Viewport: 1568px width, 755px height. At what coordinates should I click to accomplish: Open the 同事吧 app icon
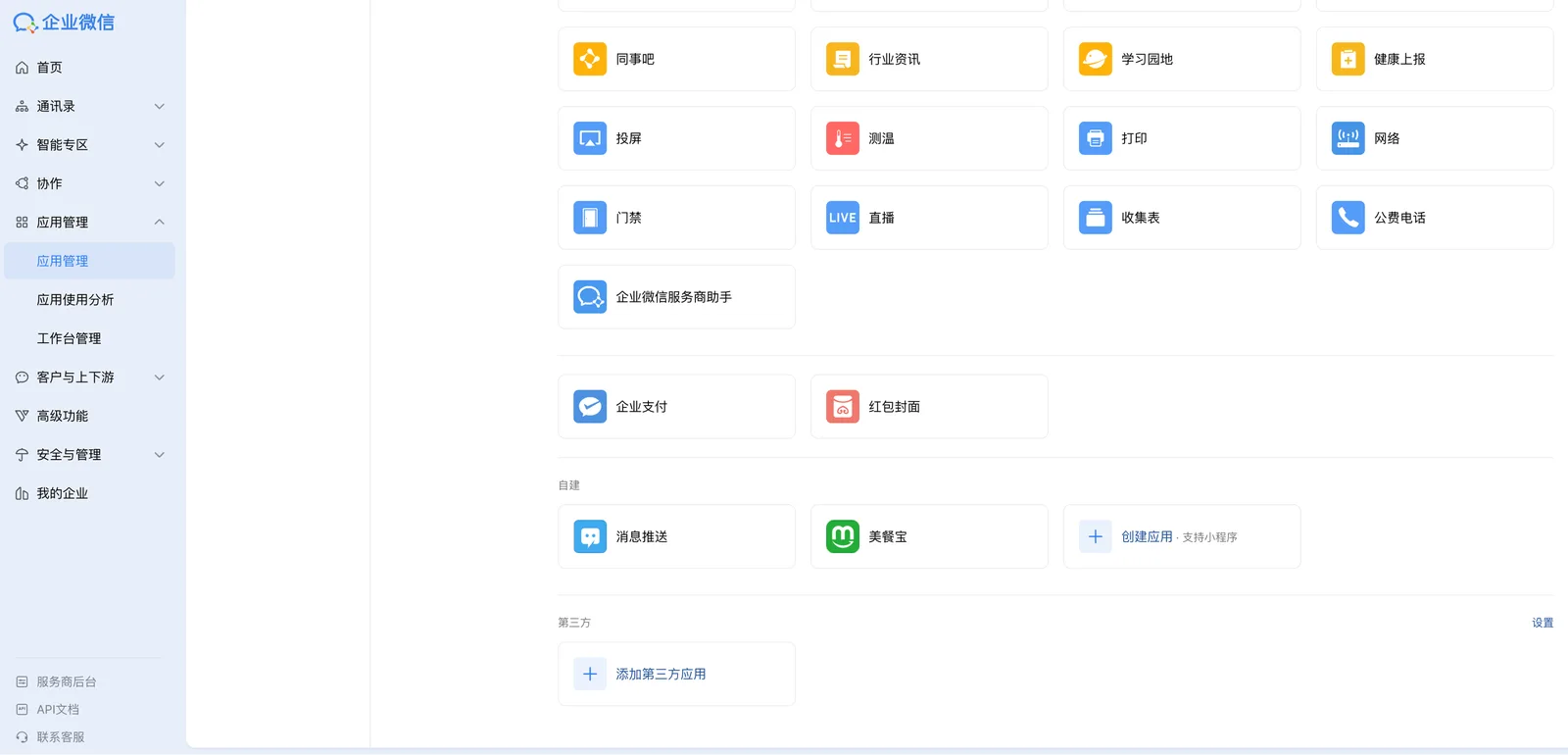590,59
